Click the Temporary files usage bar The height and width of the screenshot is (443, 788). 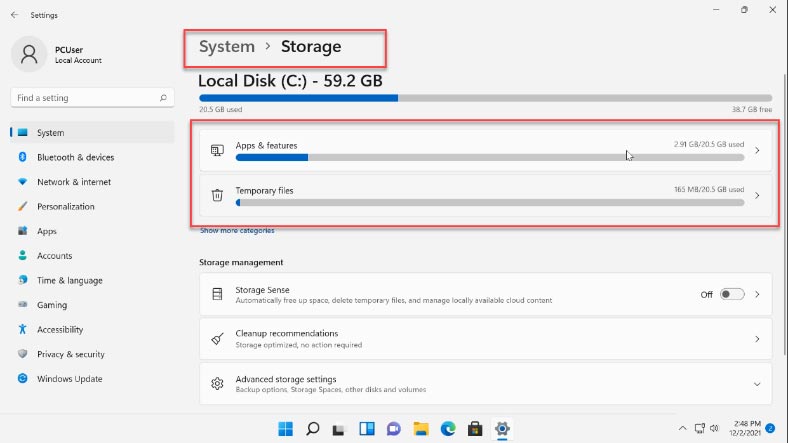490,202
